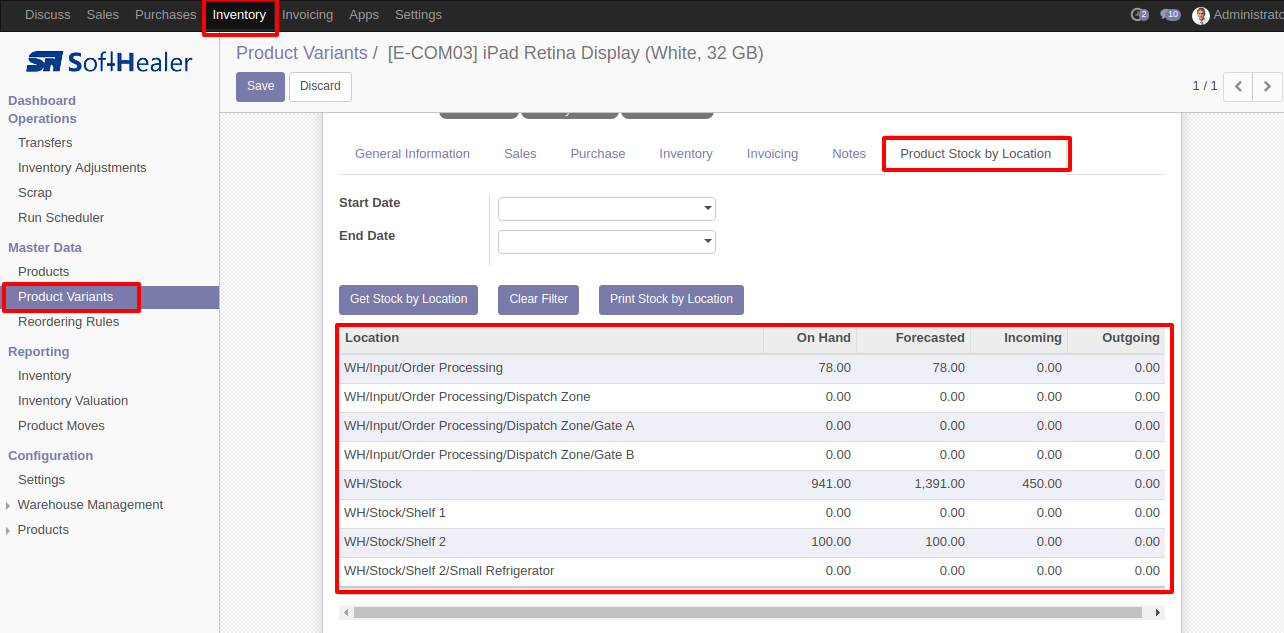
Task: Switch to General Information tab
Action: click(412, 154)
